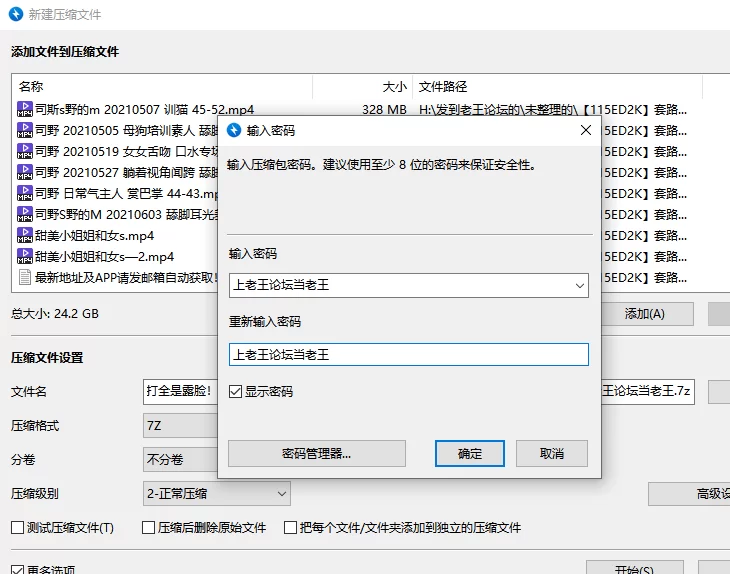Select MP4 icon of 司斯s野的m 20210507 file
This screenshot has width=730, height=574.
pyautogui.click(x=25, y=109)
